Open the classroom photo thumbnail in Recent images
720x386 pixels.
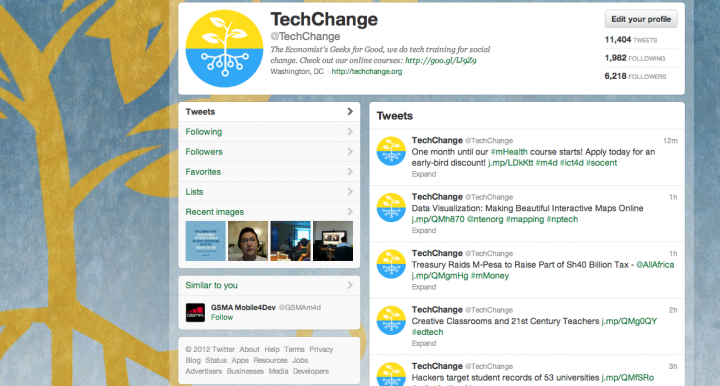point(290,241)
